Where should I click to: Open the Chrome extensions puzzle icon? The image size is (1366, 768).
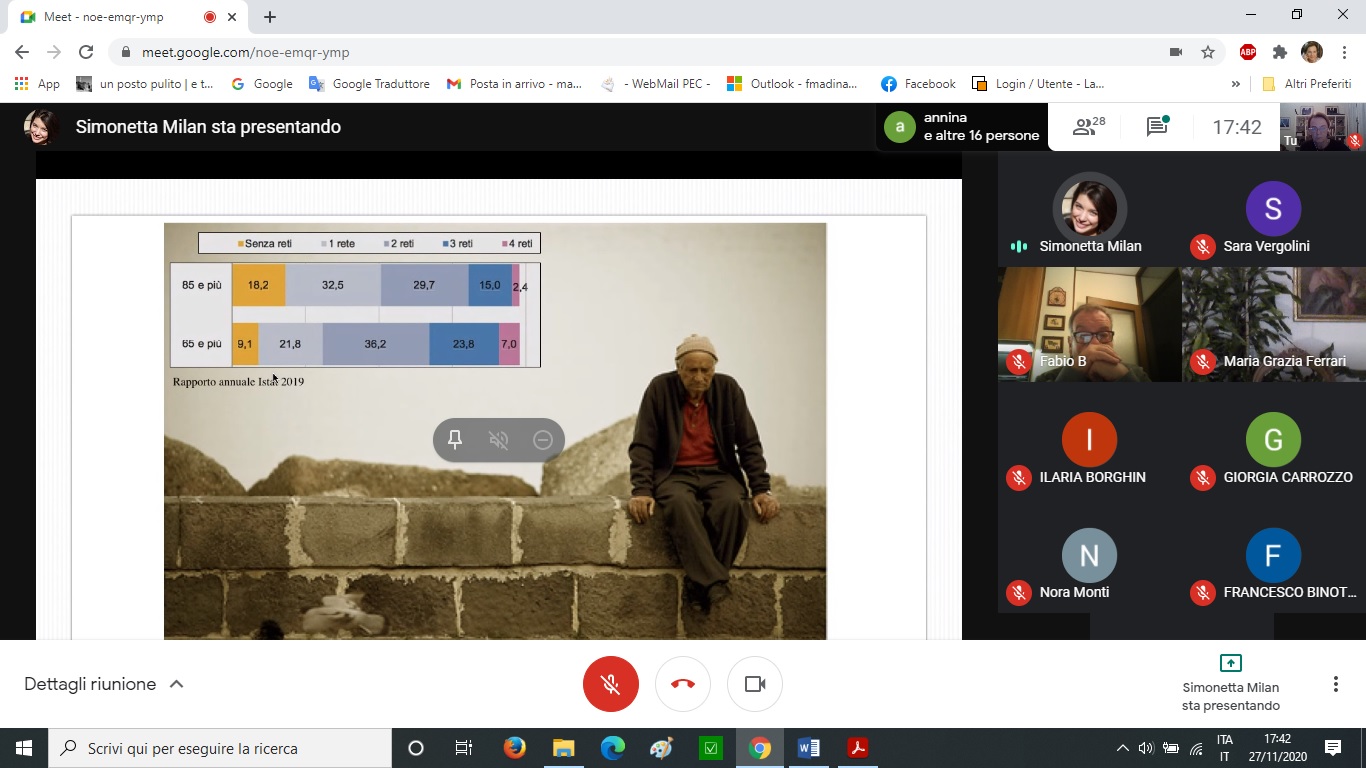click(1280, 52)
